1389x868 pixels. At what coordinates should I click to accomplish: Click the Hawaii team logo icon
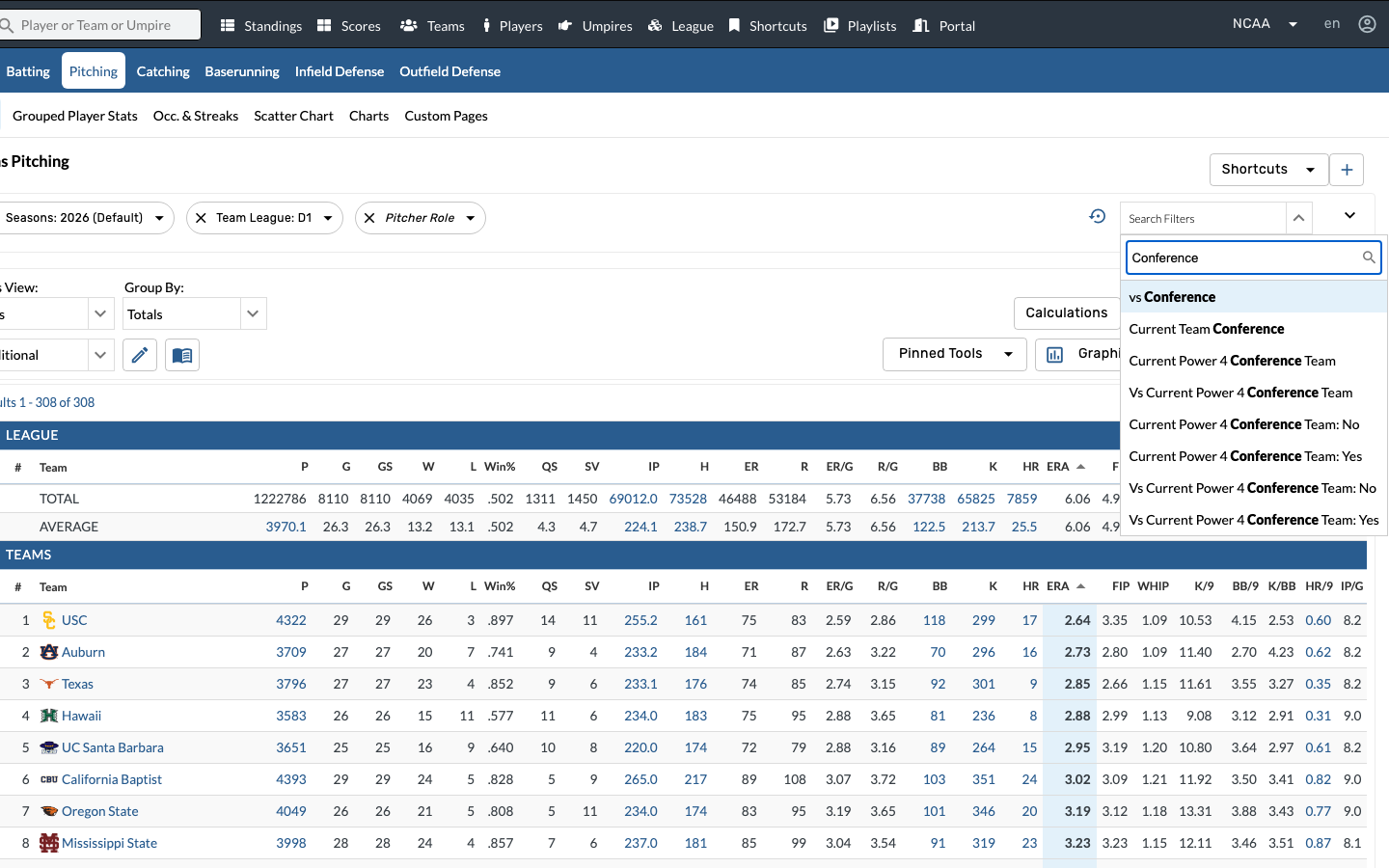[49, 716]
